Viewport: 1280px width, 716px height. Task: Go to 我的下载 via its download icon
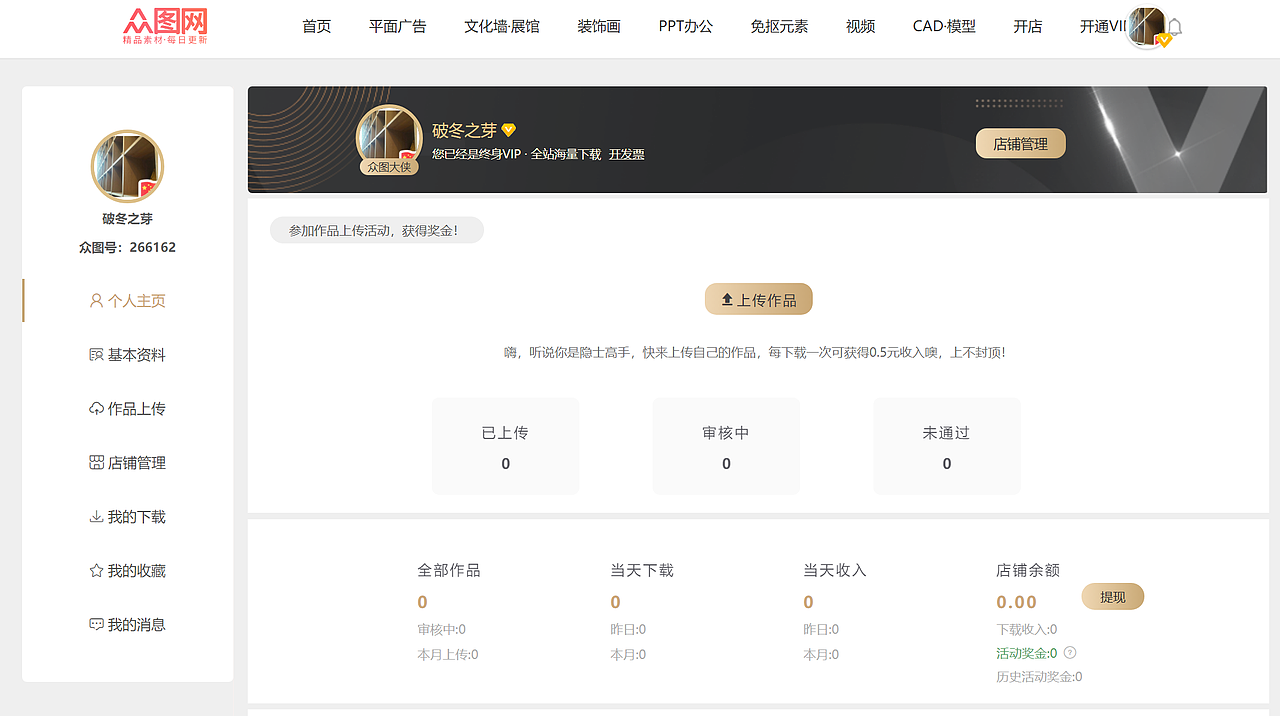95,516
